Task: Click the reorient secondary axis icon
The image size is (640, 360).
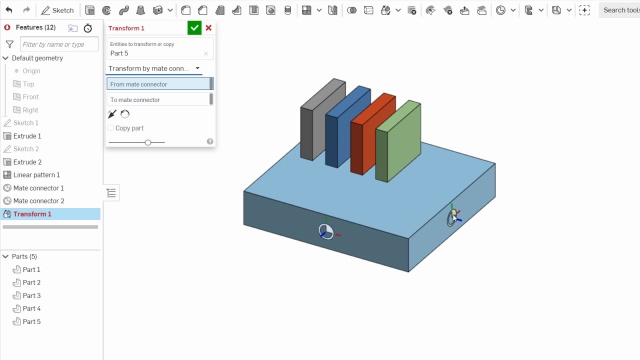Action: [125, 114]
